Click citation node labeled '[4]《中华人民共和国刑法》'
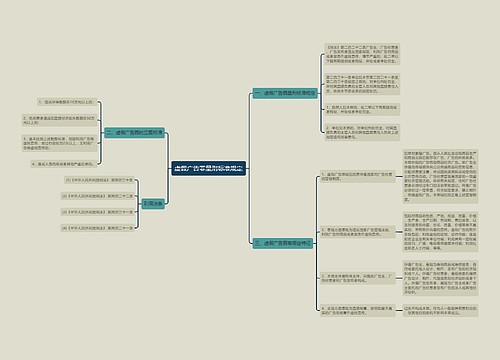Viewport: 500px width, 360px height. 98,228
